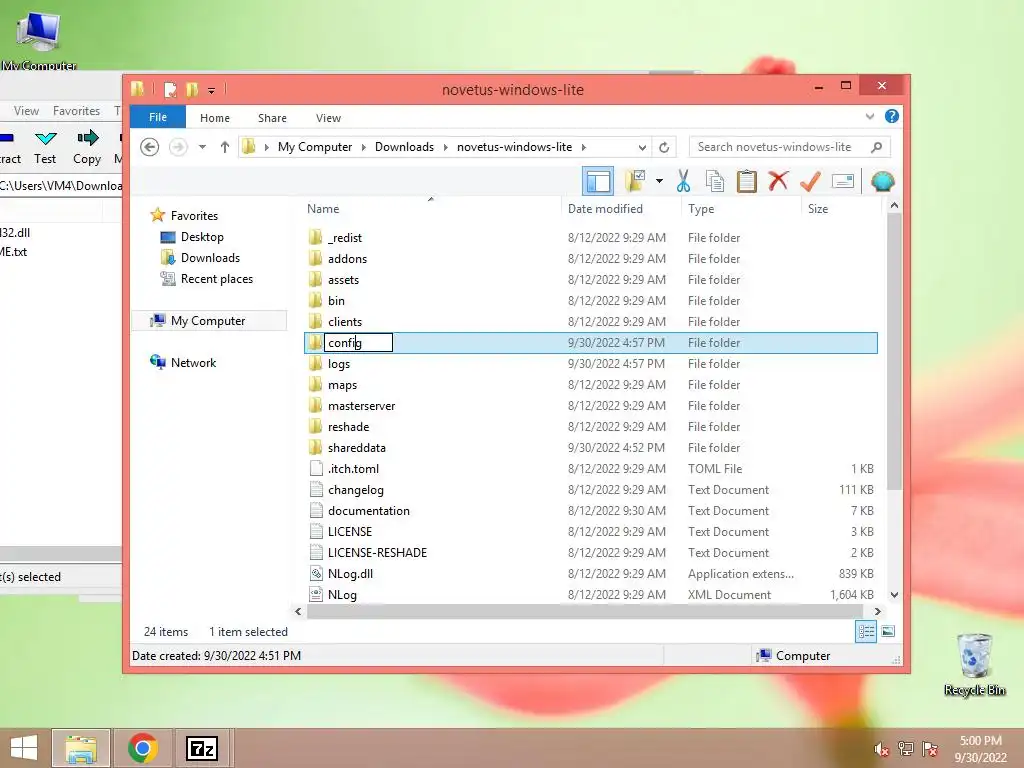
Task: Click the Cut scissors toolbar icon
Action: pos(683,181)
